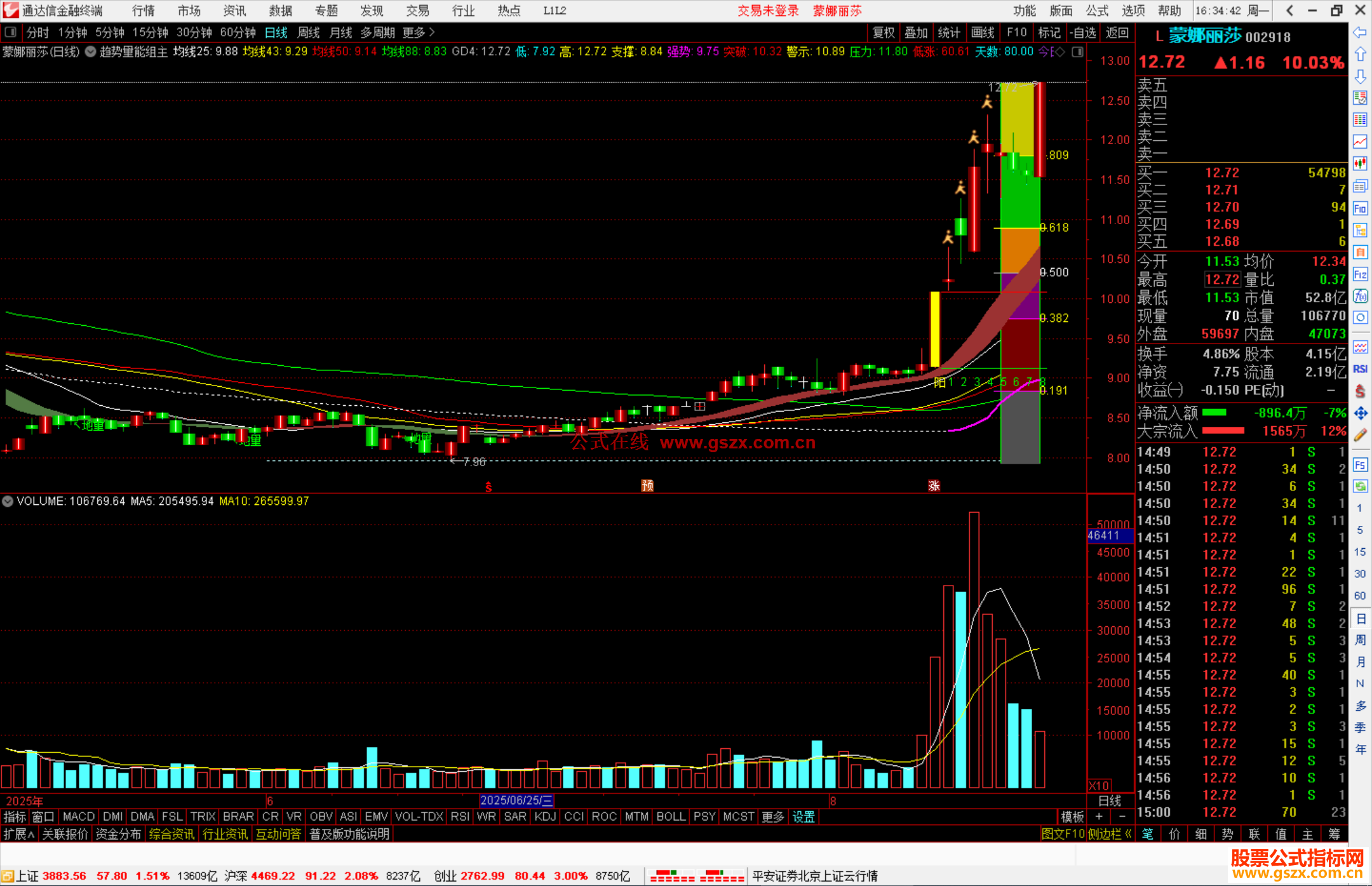Select monthly 月 period in right sidebar
Viewport: 1372px width, 886px height.
tap(1360, 662)
